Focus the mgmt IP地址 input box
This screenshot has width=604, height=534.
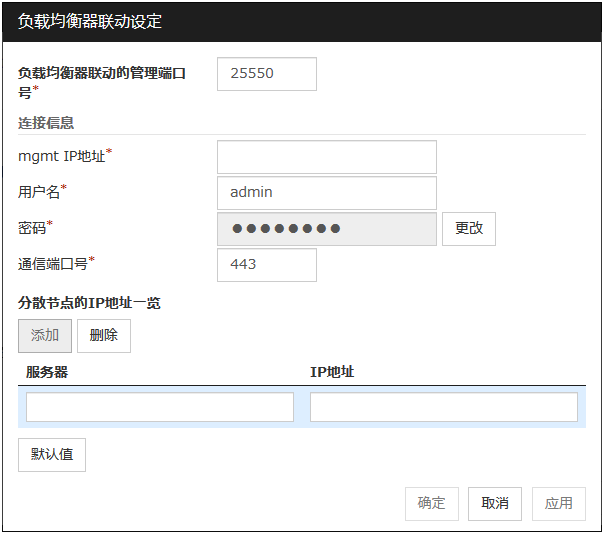[326, 157]
